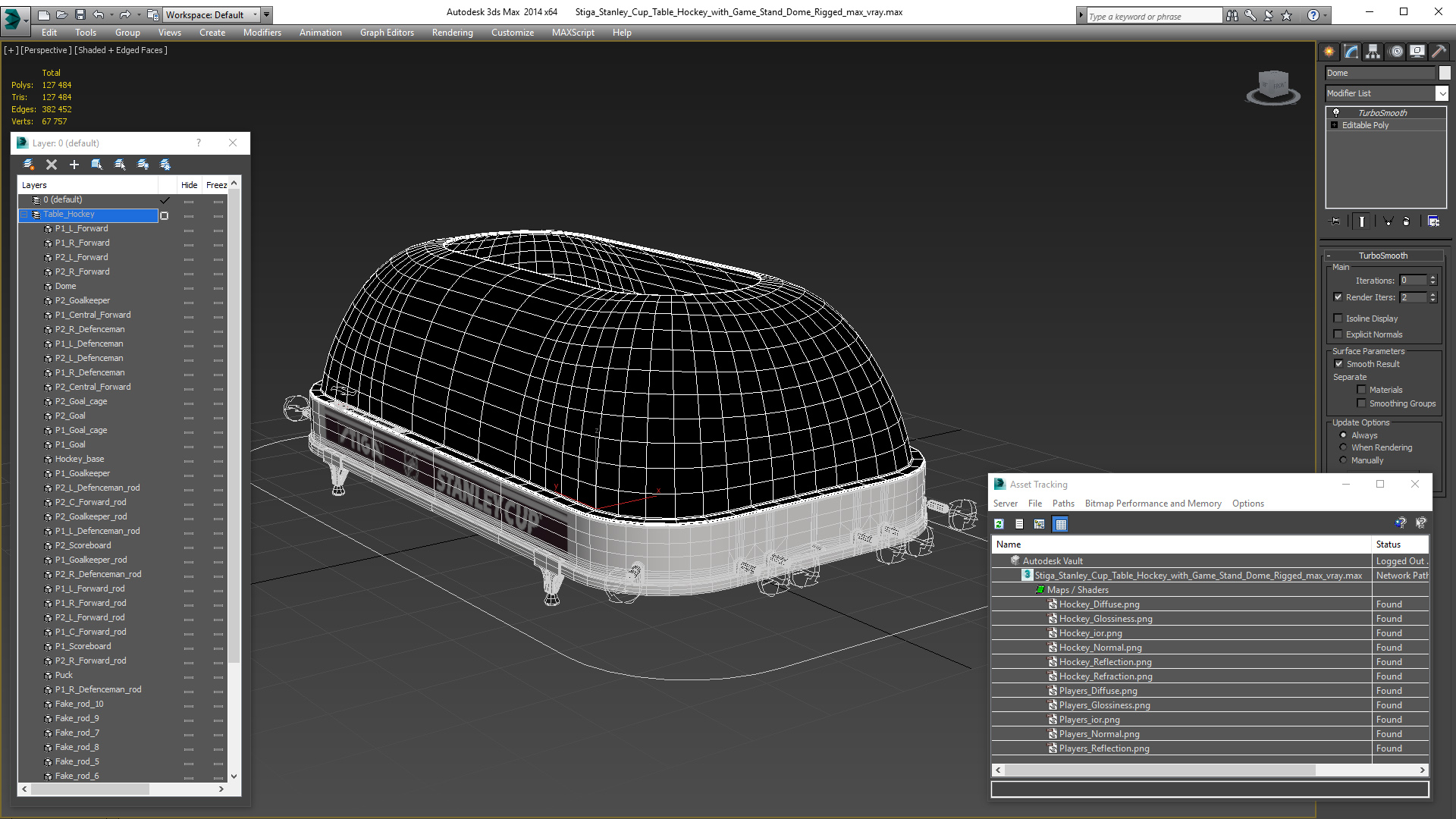This screenshot has height=819, width=1456.
Task: Open the Utilities hammer panel tab
Action: point(1439,52)
